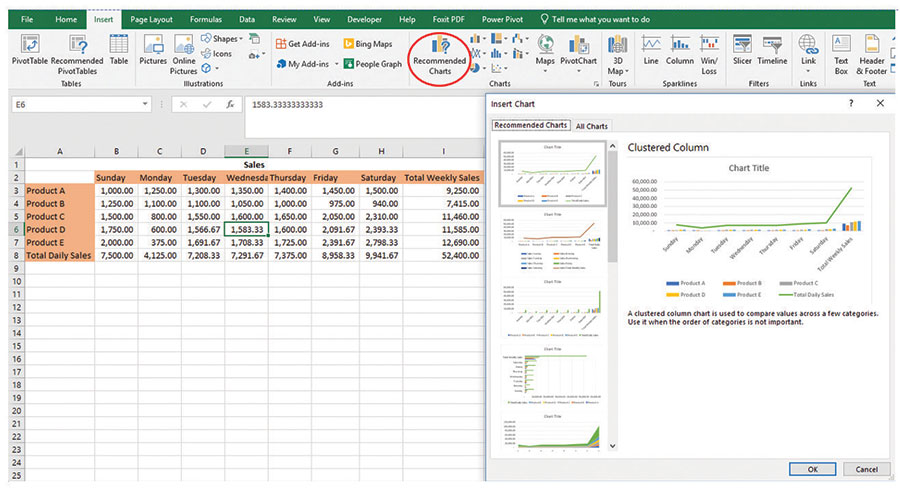Click the Insert Function fx icon
900x488 pixels.
230,104
